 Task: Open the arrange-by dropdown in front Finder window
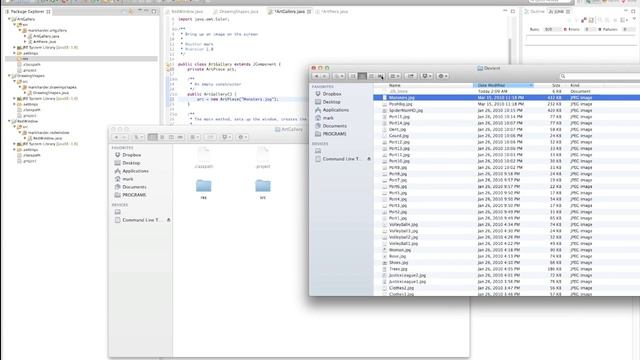(x=394, y=76)
